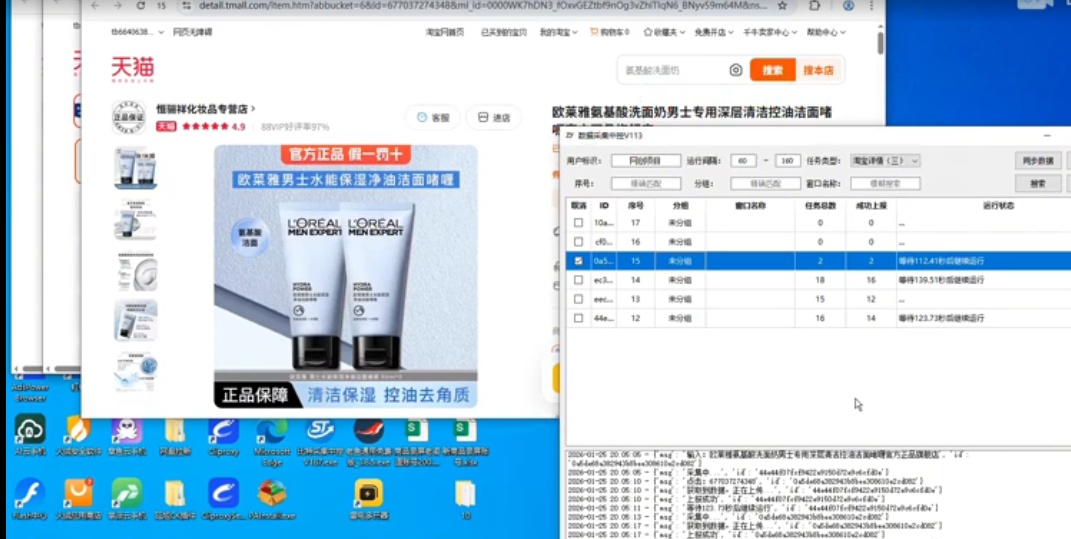Screen dimensions: 1071x539
Task: Click the 用户标识 input field
Action: point(645,161)
